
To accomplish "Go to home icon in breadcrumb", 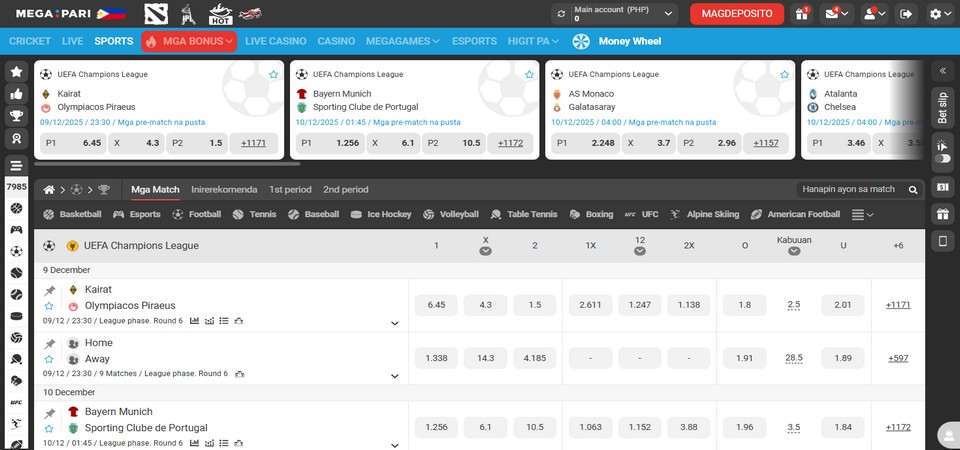I will pos(49,190).
